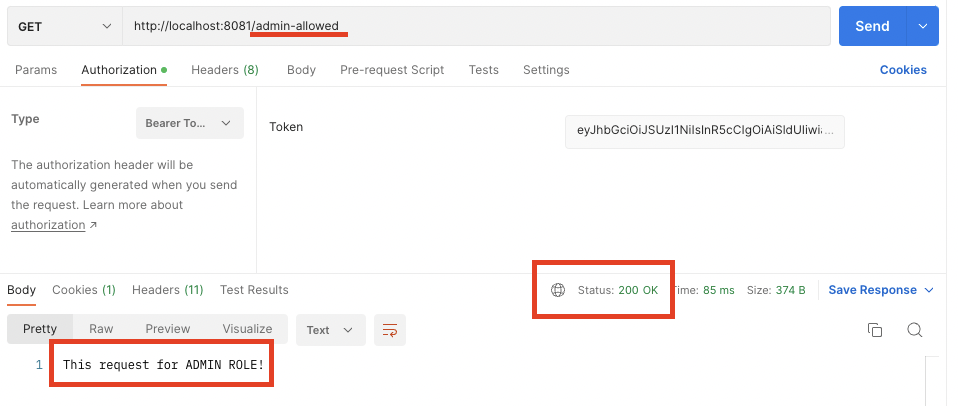Expand the Send button arrow options
The height and width of the screenshot is (406, 958).
click(x=922, y=26)
